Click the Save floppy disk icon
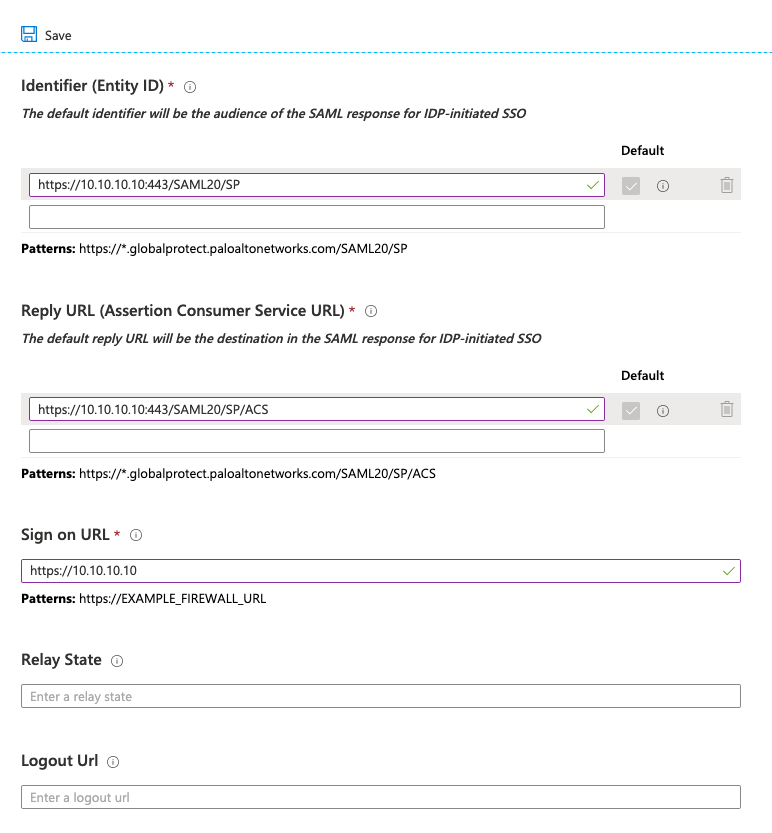This screenshot has width=772, height=833. tap(29, 34)
